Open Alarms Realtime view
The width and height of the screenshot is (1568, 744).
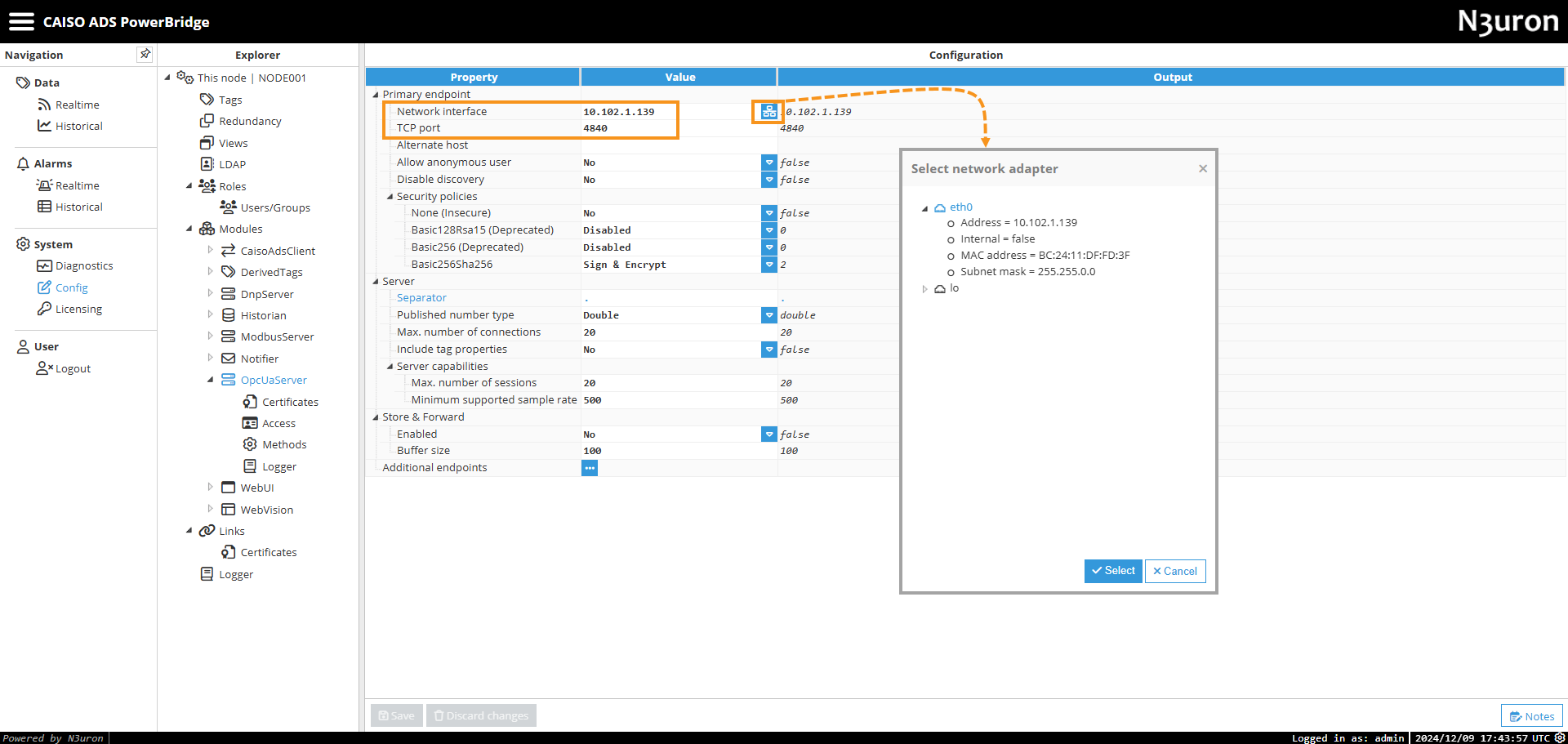[x=77, y=185]
